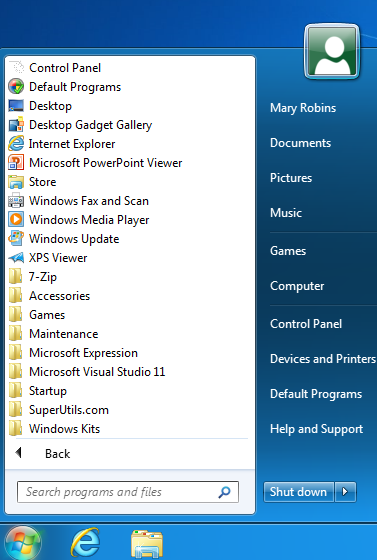Viewport: 377px width, 560px height.
Task: Click the text "Startup"
Action: point(47,391)
